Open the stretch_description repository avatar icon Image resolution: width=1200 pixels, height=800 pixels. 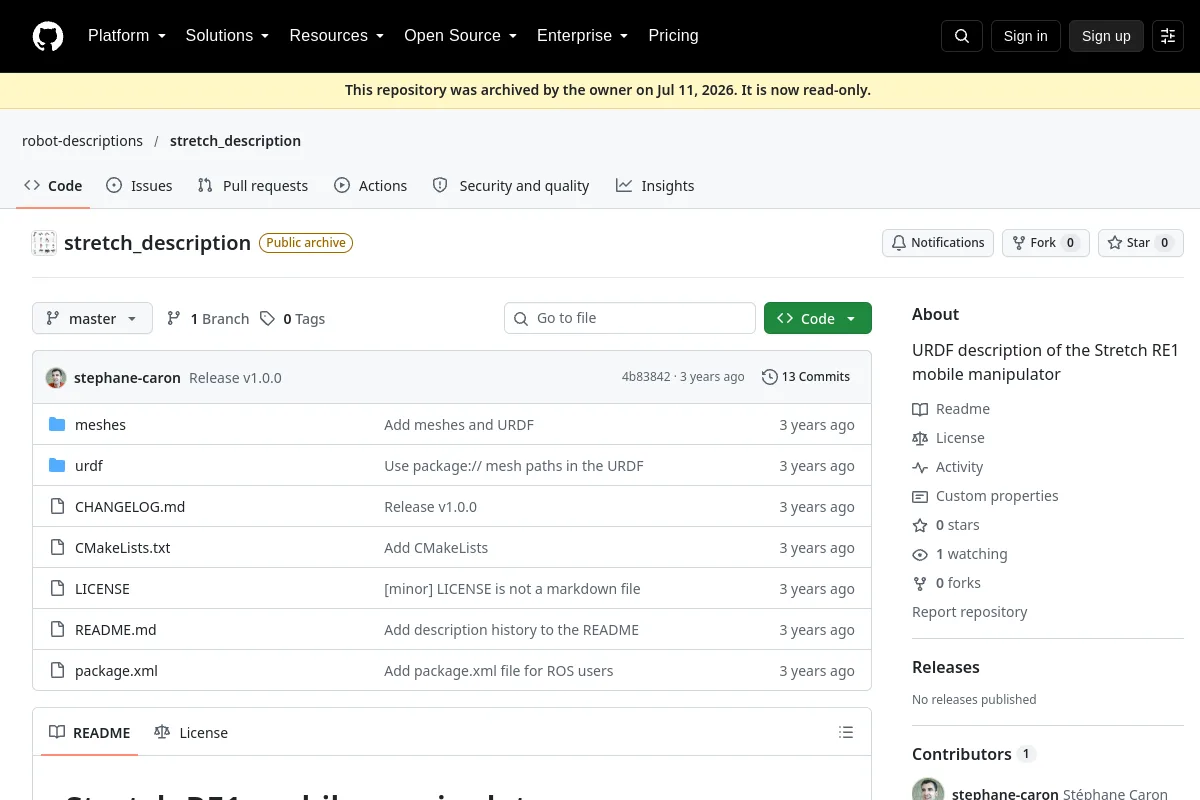point(44,243)
